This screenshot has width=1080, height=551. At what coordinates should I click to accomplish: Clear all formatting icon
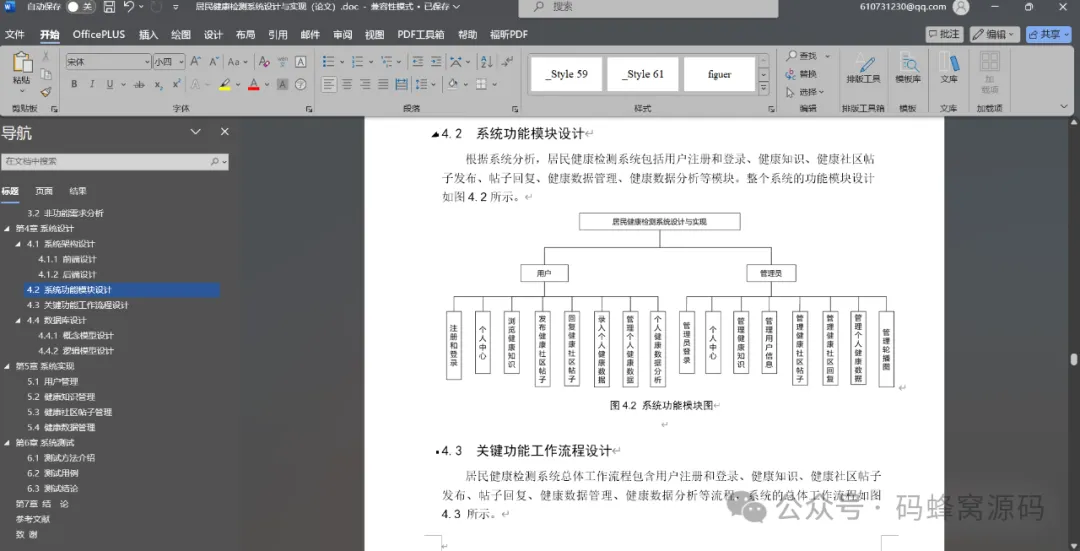click(x=264, y=61)
